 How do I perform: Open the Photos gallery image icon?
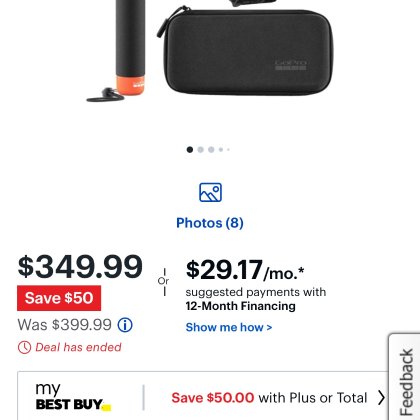(210, 192)
